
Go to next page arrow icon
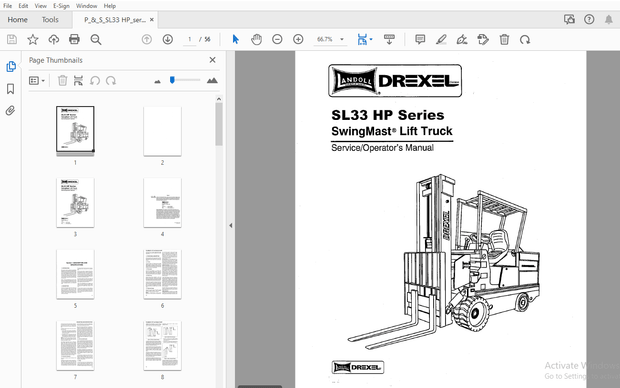coord(168,39)
